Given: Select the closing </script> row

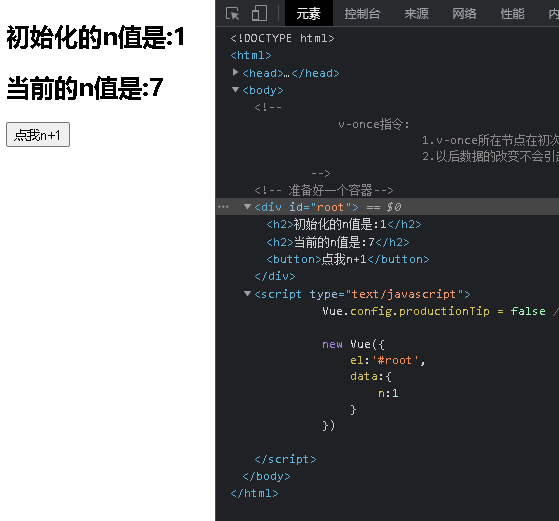Looking at the screenshot, I should 285,459.
